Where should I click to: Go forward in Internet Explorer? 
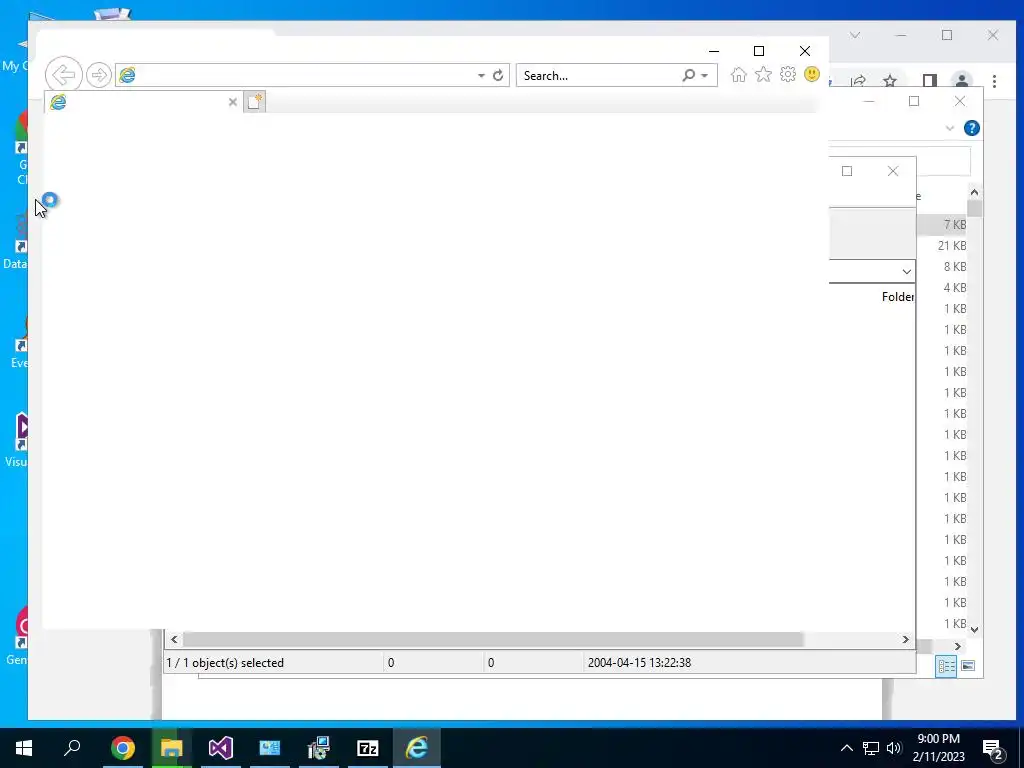click(99, 75)
